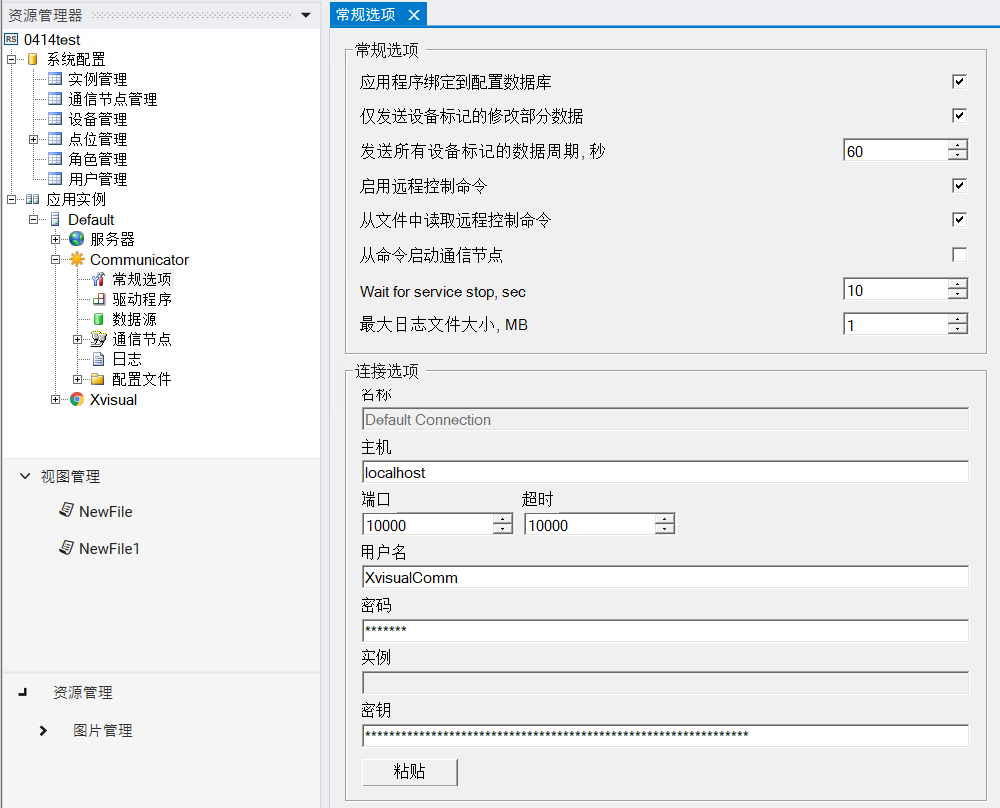Open 日志 in the tree

(126, 359)
